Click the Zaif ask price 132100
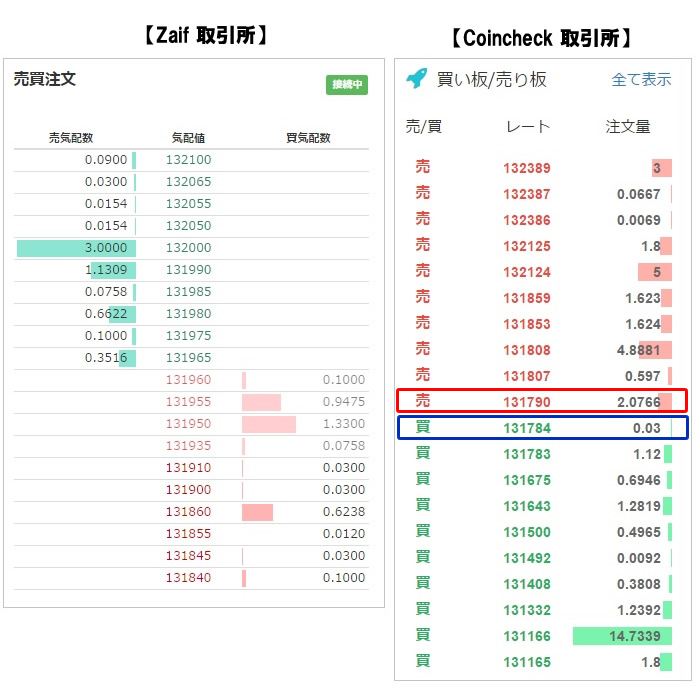 coord(188,160)
